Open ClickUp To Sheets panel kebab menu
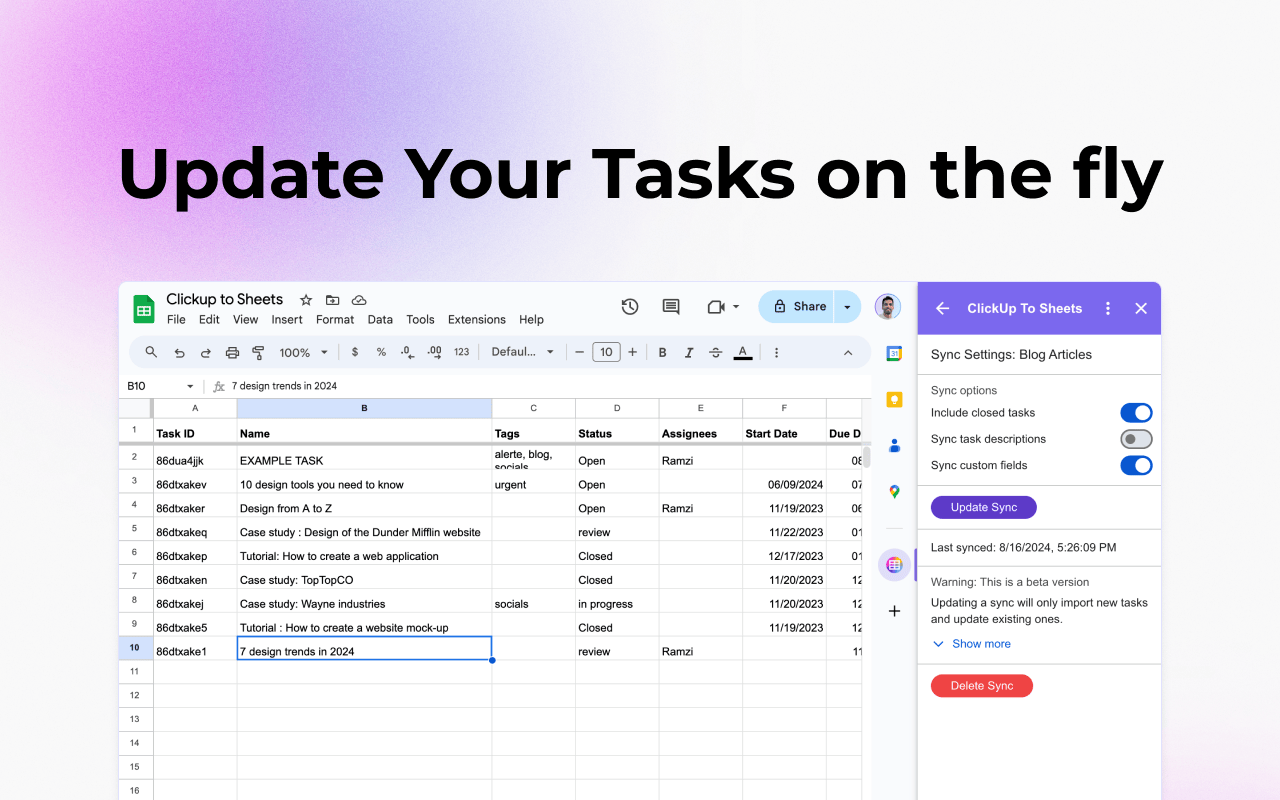 [1108, 308]
